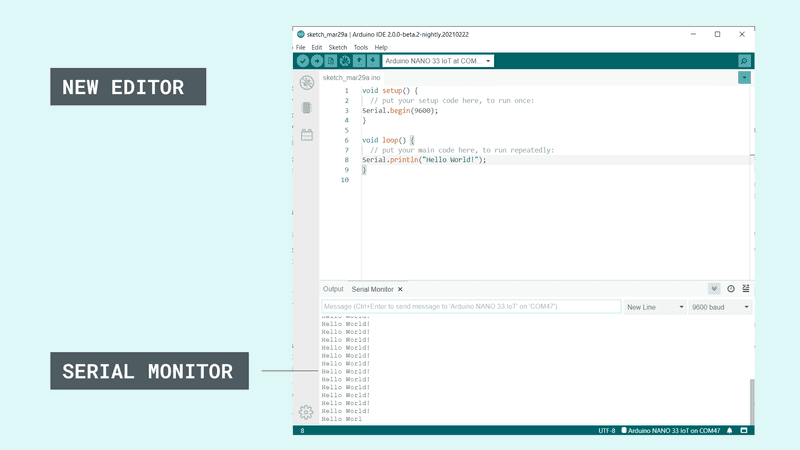The height and width of the screenshot is (450, 800).
Task: Maximize the Arduino IDE window
Action: (x=717, y=34)
